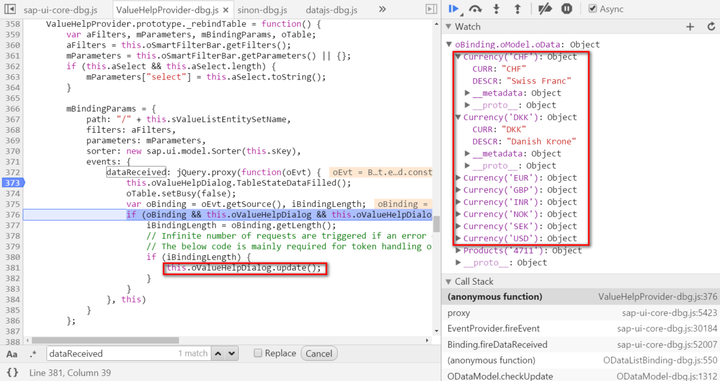Step into next function call

coord(496,9)
